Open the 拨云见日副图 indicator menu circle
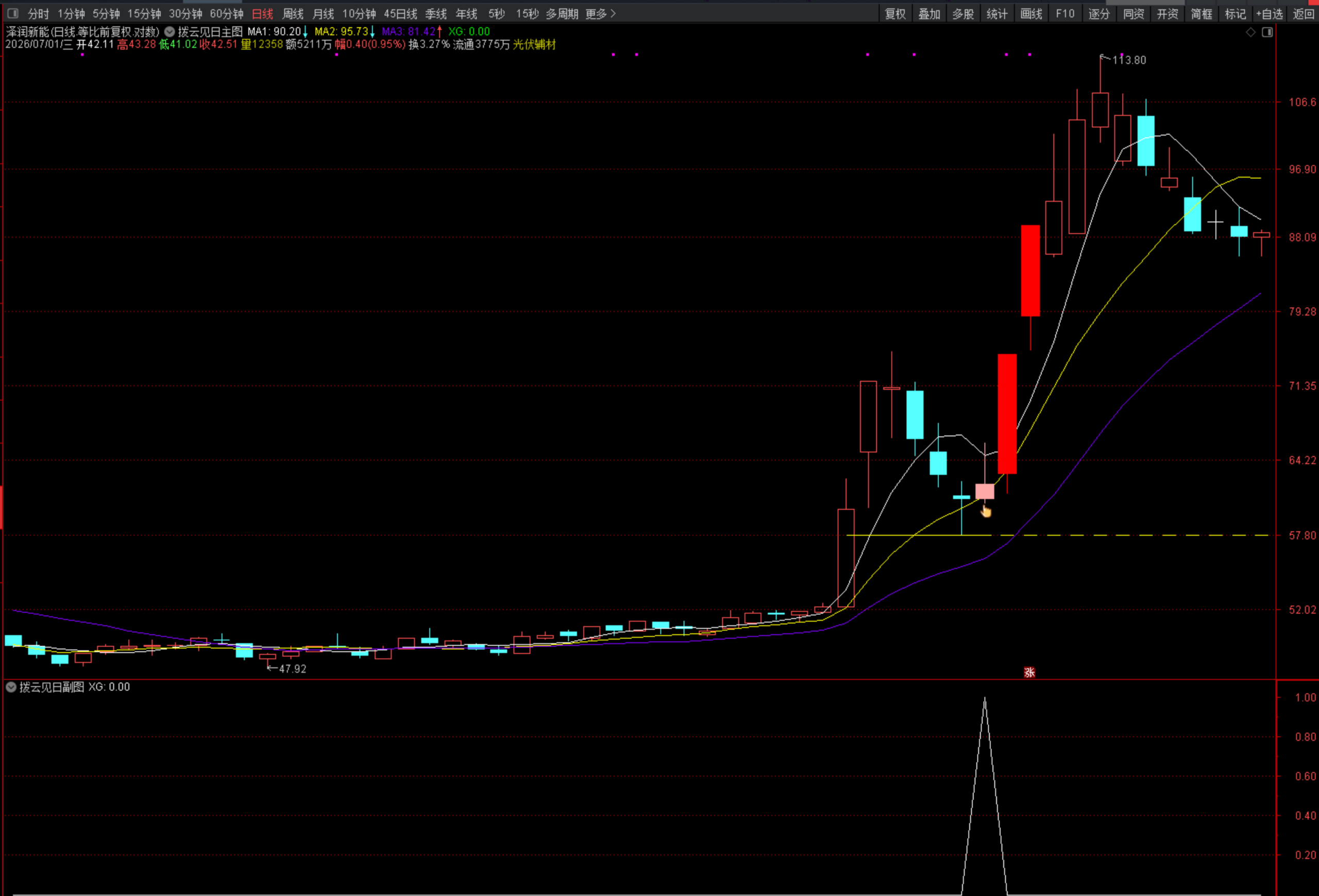This screenshot has width=1319, height=896. tap(11, 687)
